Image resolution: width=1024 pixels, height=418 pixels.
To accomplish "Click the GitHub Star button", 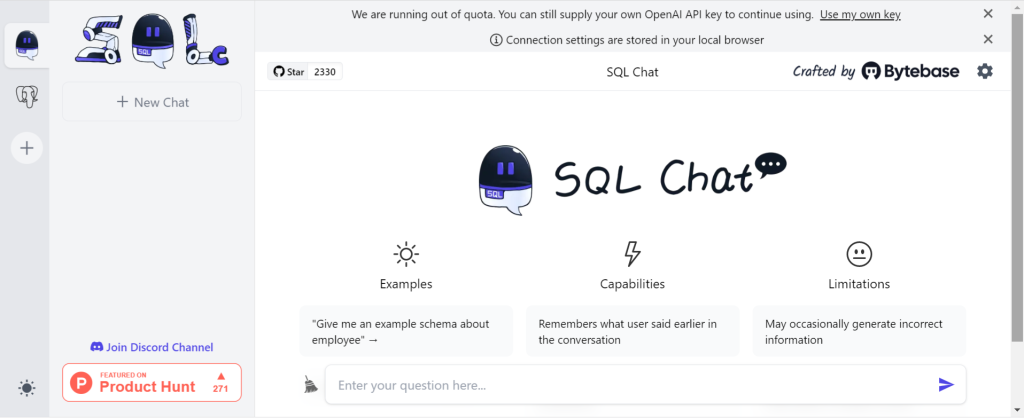I will pos(289,72).
